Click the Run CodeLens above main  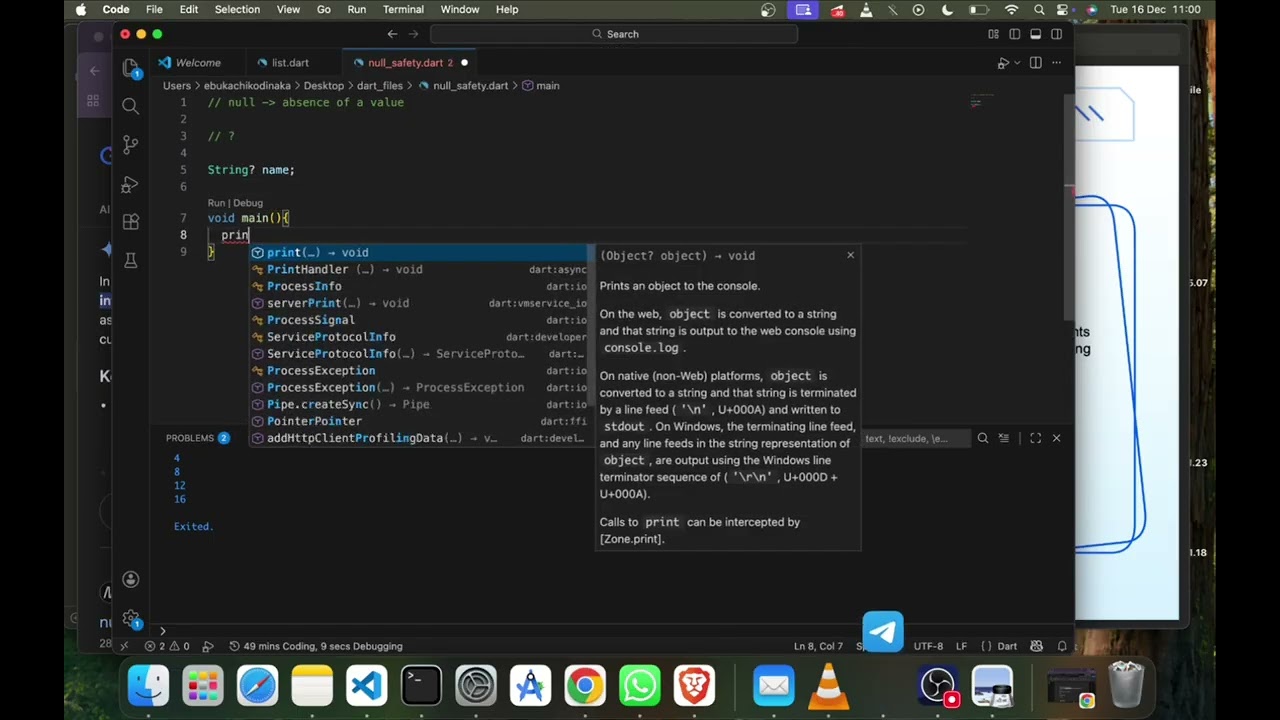tap(216, 203)
